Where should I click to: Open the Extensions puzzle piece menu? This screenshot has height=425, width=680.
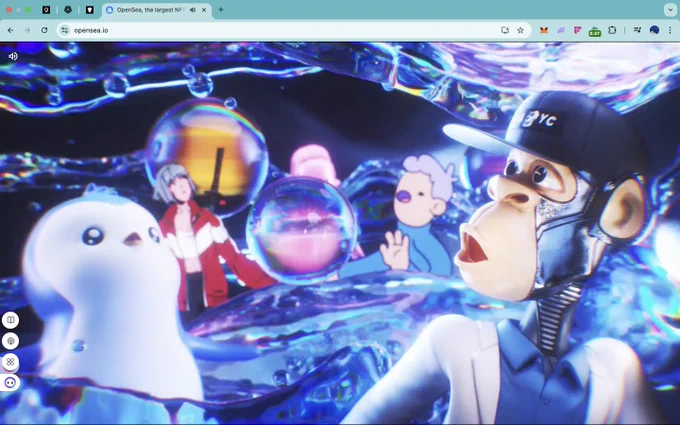click(x=612, y=30)
